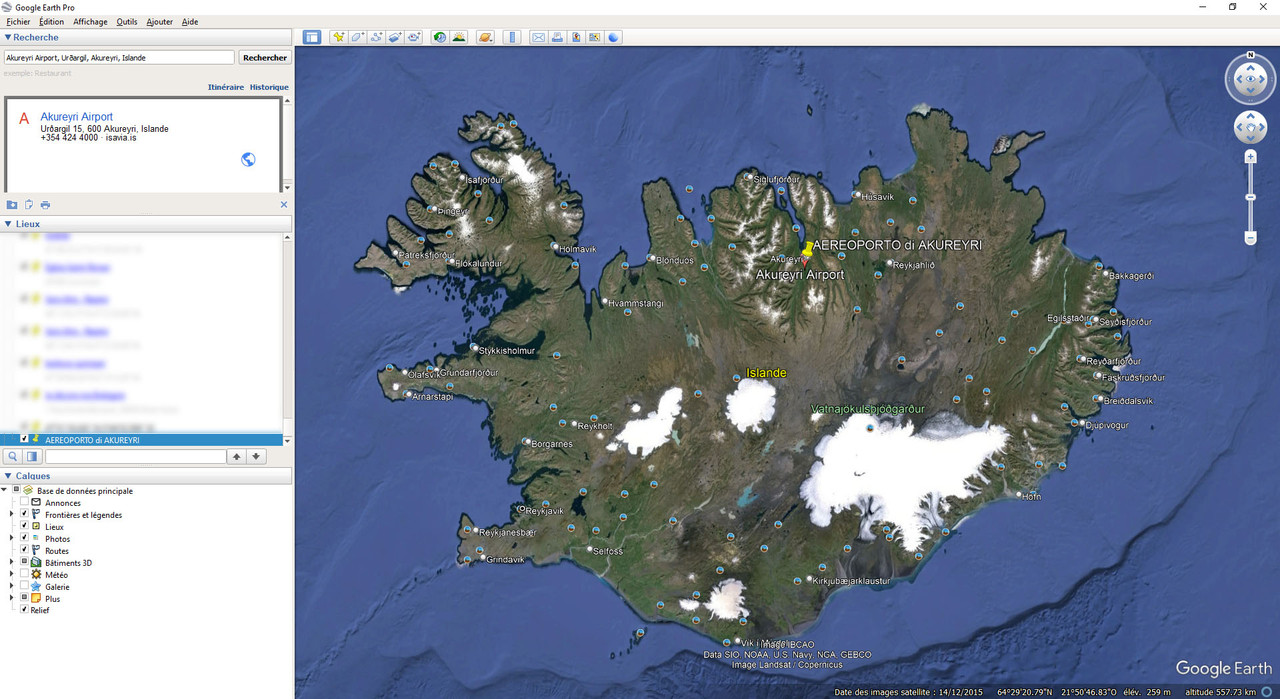This screenshot has height=699, width=1280.
Task: Expand the Météo tree node
Action: (x=12, y=575)
